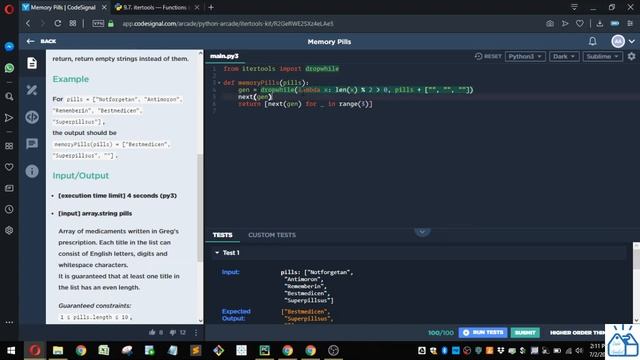The height and width of the screenshot is (360, 640).
Task: Open settings gear in the Opera sidebar
Action: [x=9, y=230]
